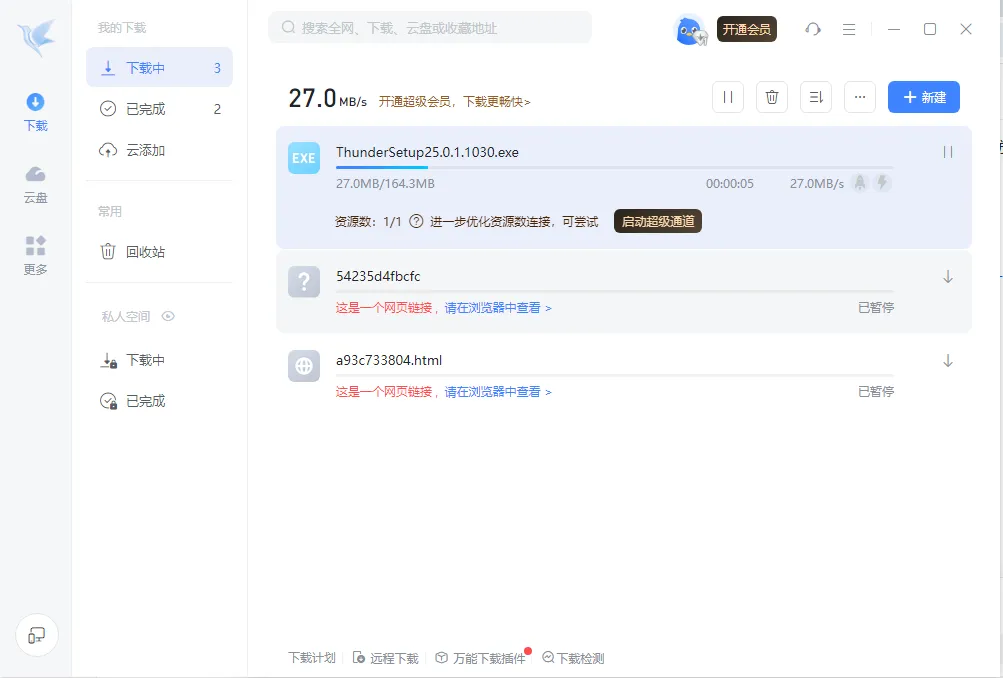Open private space 已完成 list
Image resolution: width=1003 pixels, height=678 pixels.
click(x=159, y=401)
